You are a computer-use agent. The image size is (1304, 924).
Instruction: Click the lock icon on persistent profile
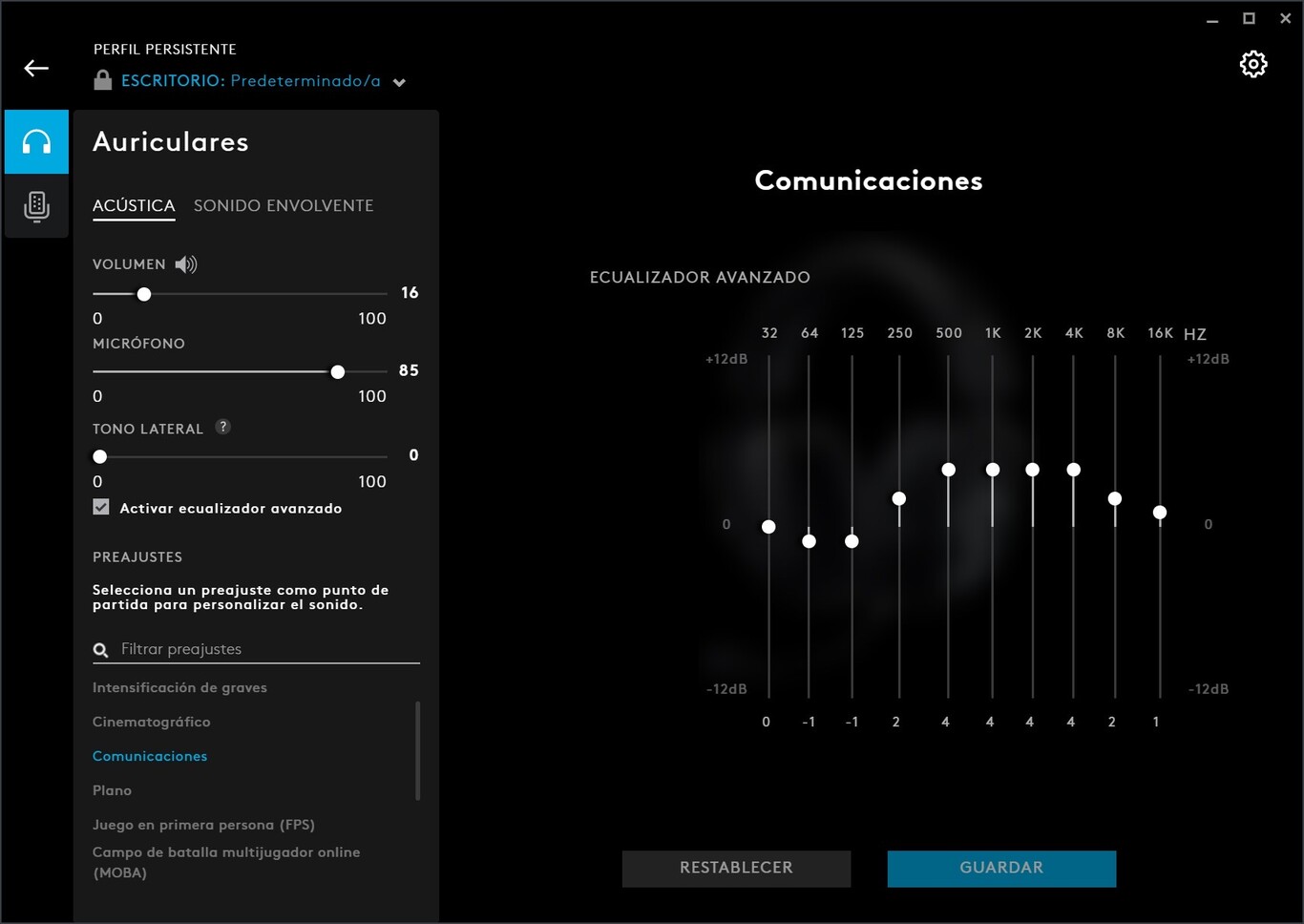(x=101, y=81)
